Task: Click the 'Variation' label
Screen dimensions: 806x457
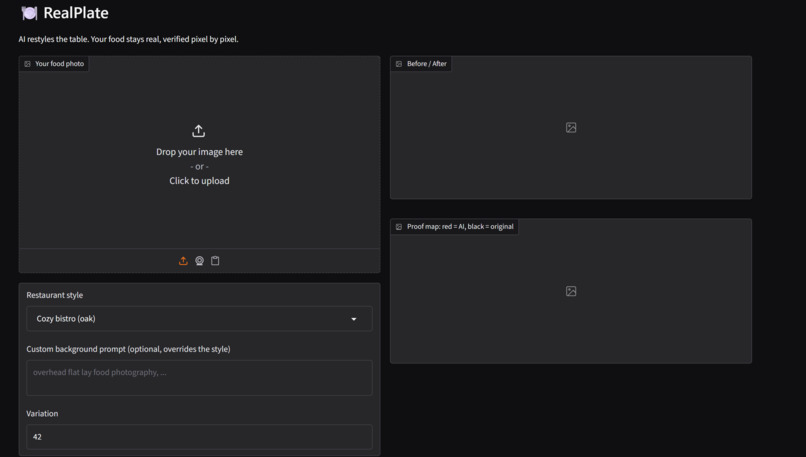Action: 42,413
